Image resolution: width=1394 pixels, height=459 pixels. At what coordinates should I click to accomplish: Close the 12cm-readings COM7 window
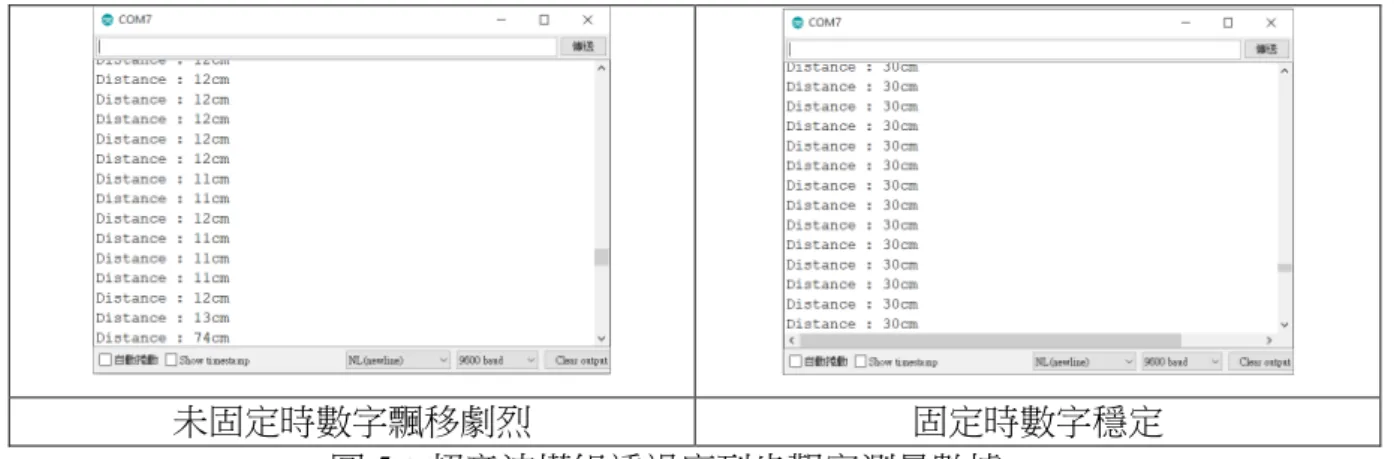point(588,20)
